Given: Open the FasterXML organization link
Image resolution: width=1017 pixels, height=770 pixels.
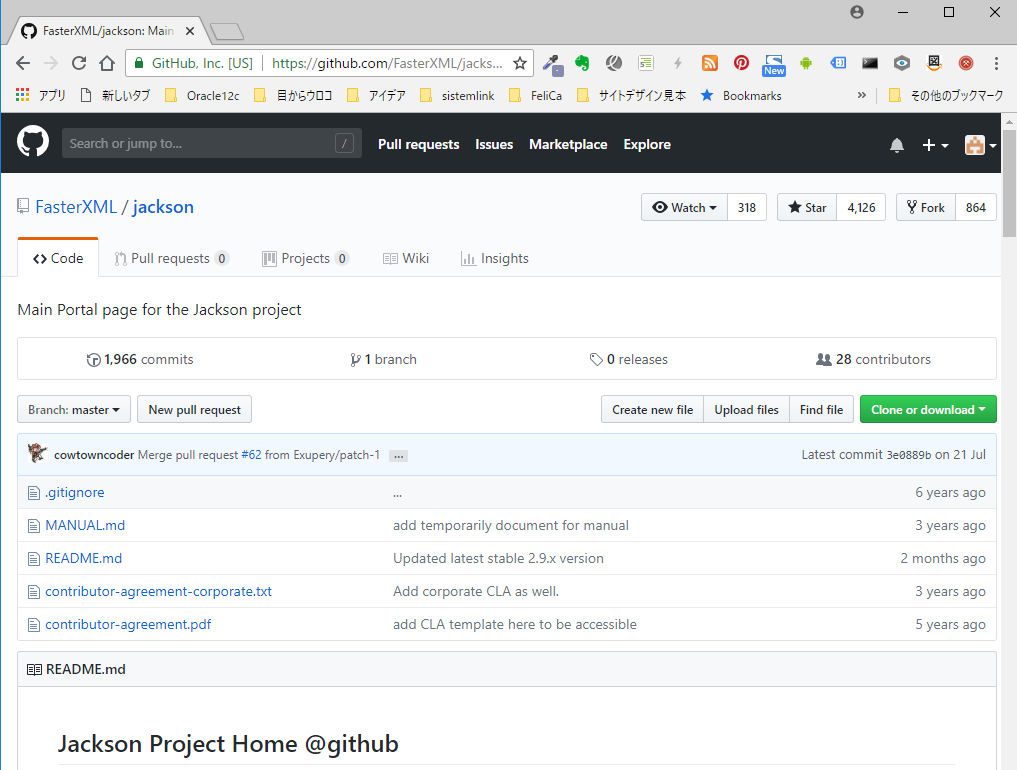Looking at the screenshot, I should (76, 207).
